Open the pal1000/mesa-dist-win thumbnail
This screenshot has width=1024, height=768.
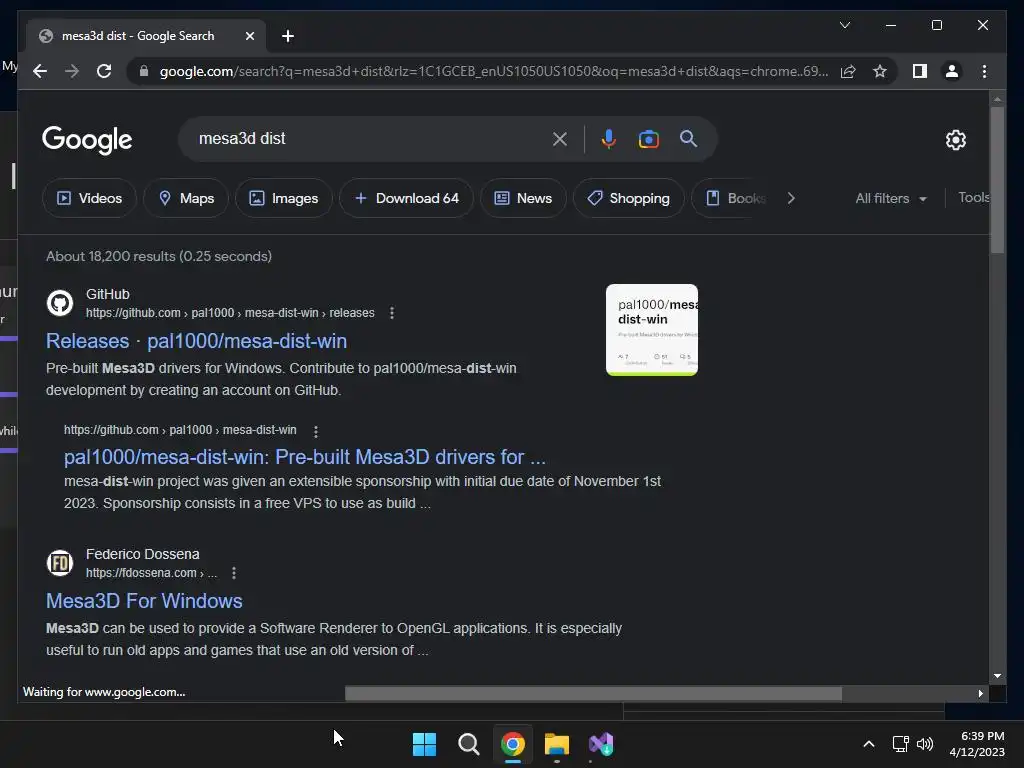[x=652, y=330]
